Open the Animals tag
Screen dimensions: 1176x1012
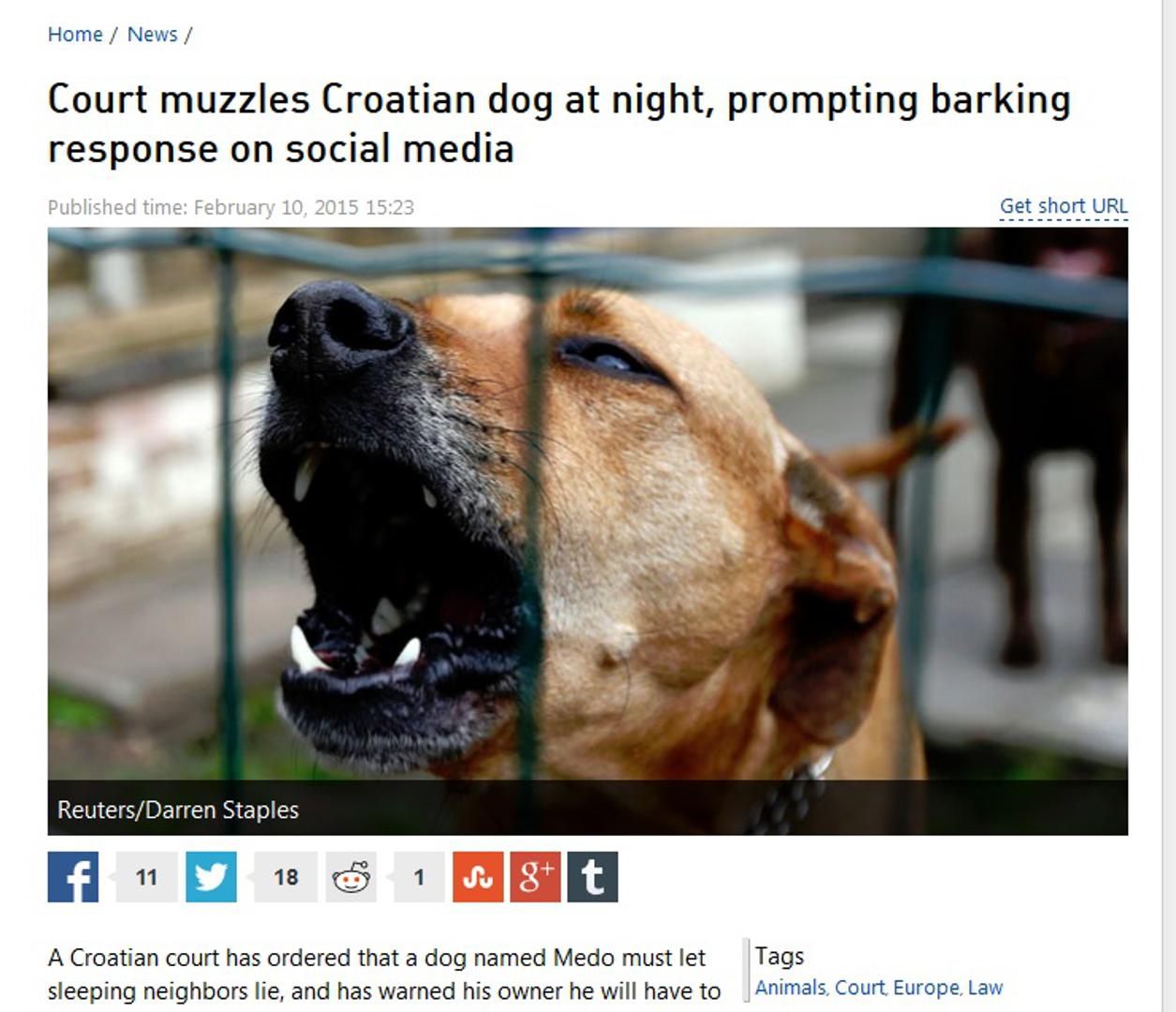click(791, 988)
